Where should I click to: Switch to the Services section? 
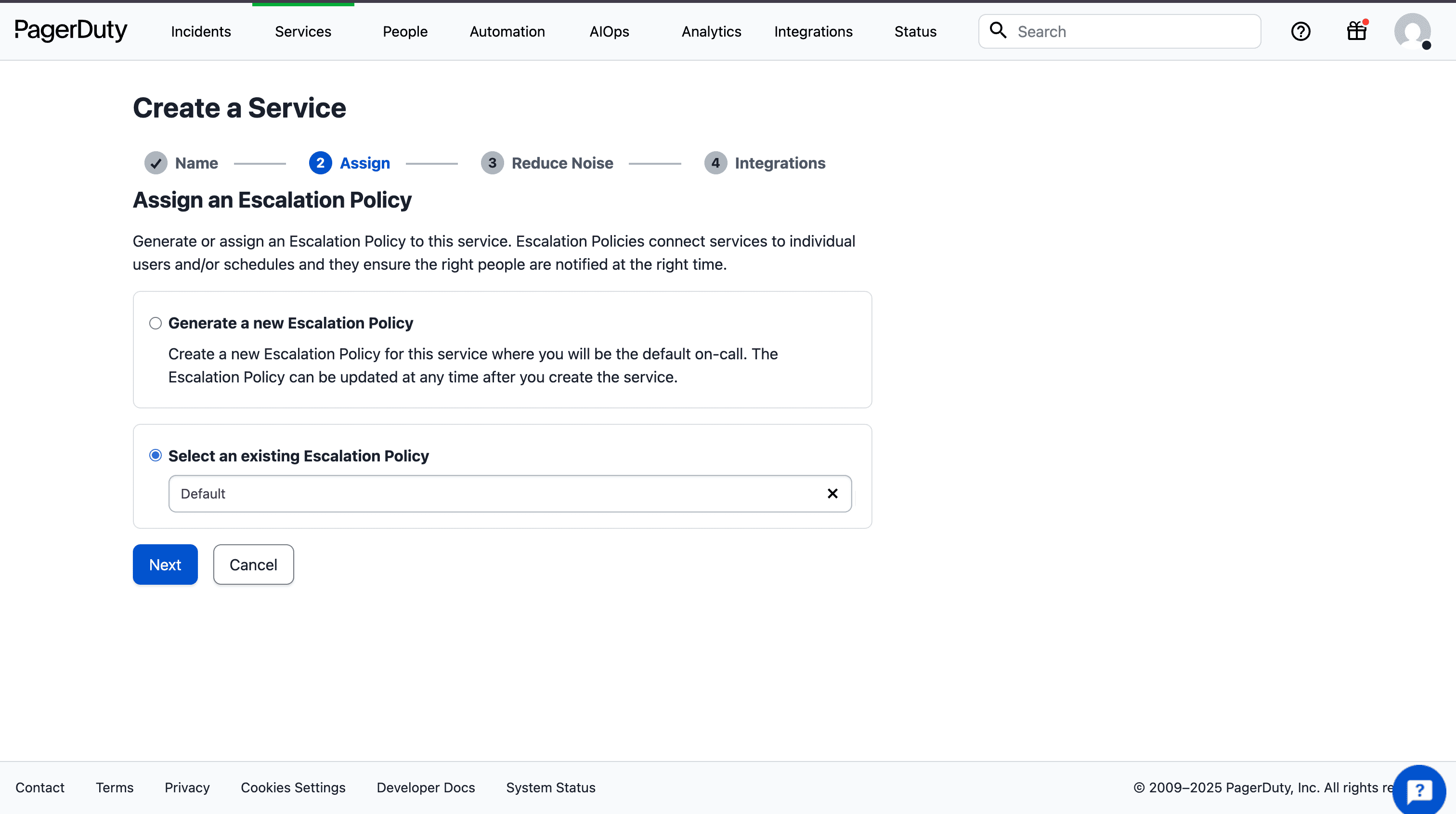click(x=302, y=31)
